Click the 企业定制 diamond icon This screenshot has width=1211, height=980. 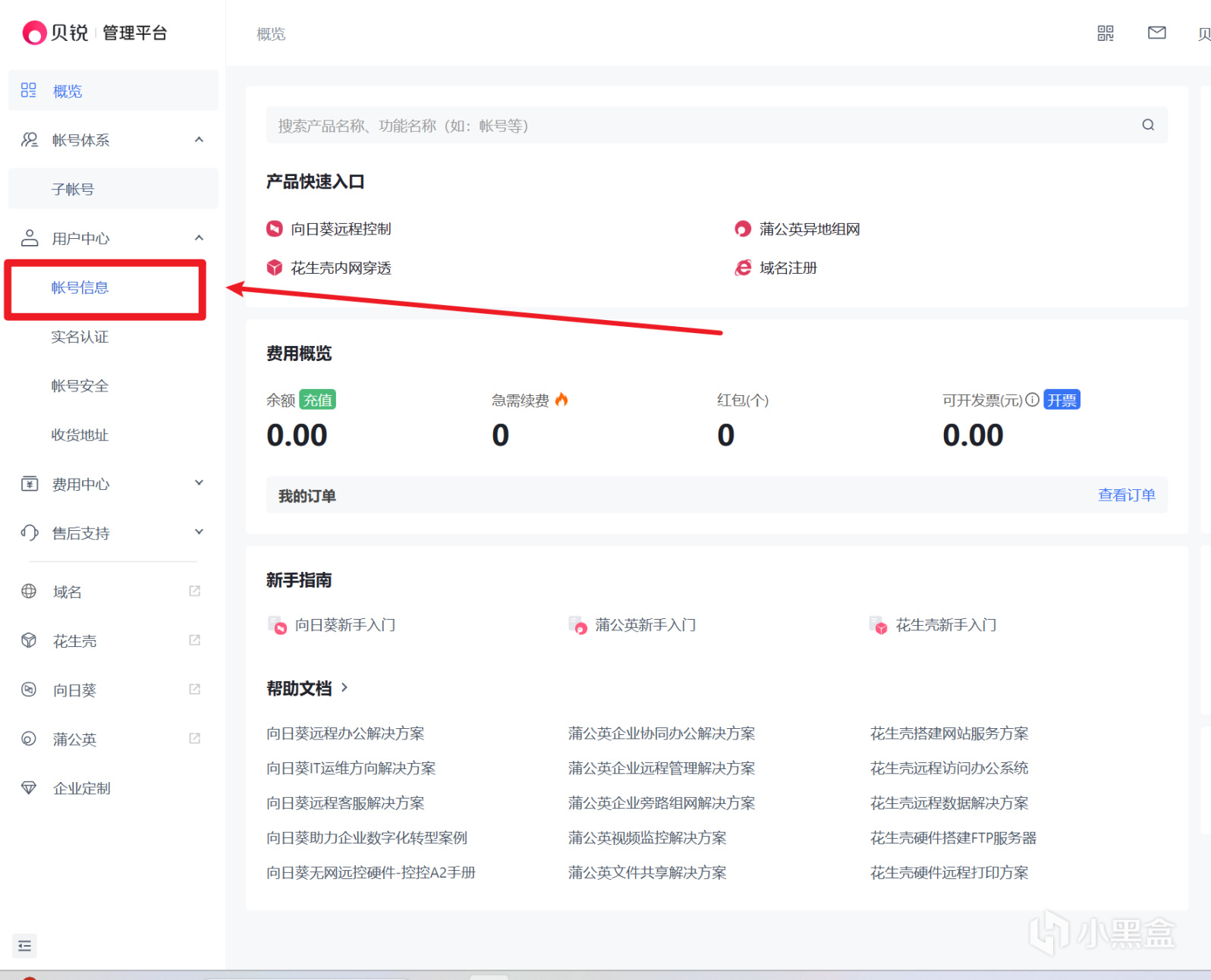[29, 788]
